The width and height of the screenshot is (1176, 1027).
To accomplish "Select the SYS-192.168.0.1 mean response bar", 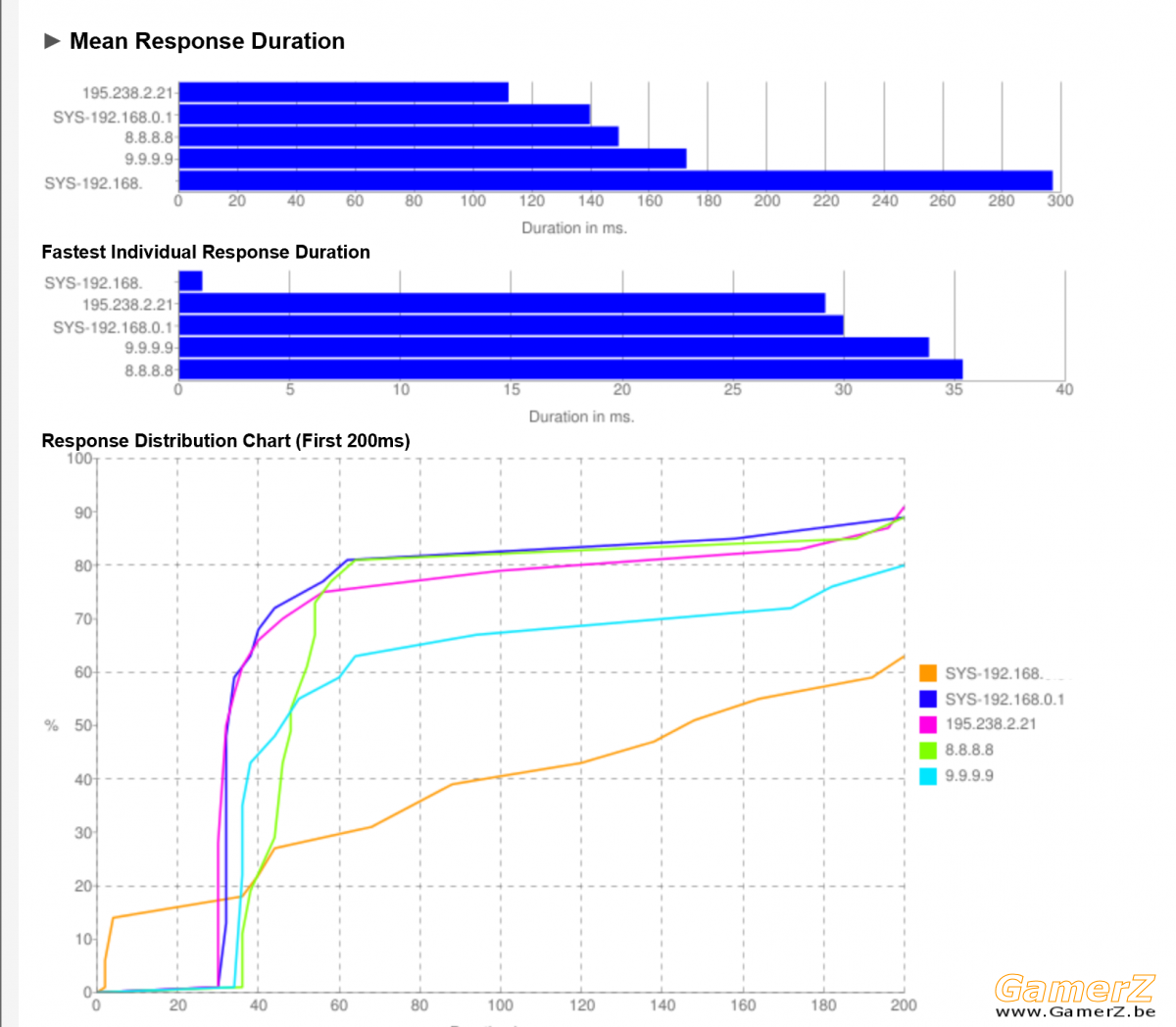I will pos(384,115).
